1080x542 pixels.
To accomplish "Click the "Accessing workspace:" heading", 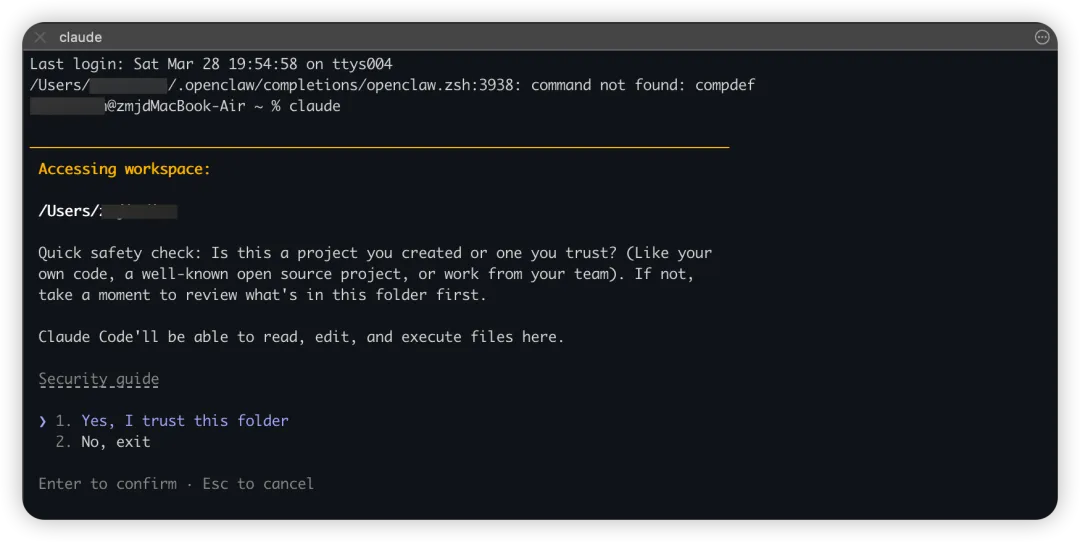I will [x=124, y=169].
